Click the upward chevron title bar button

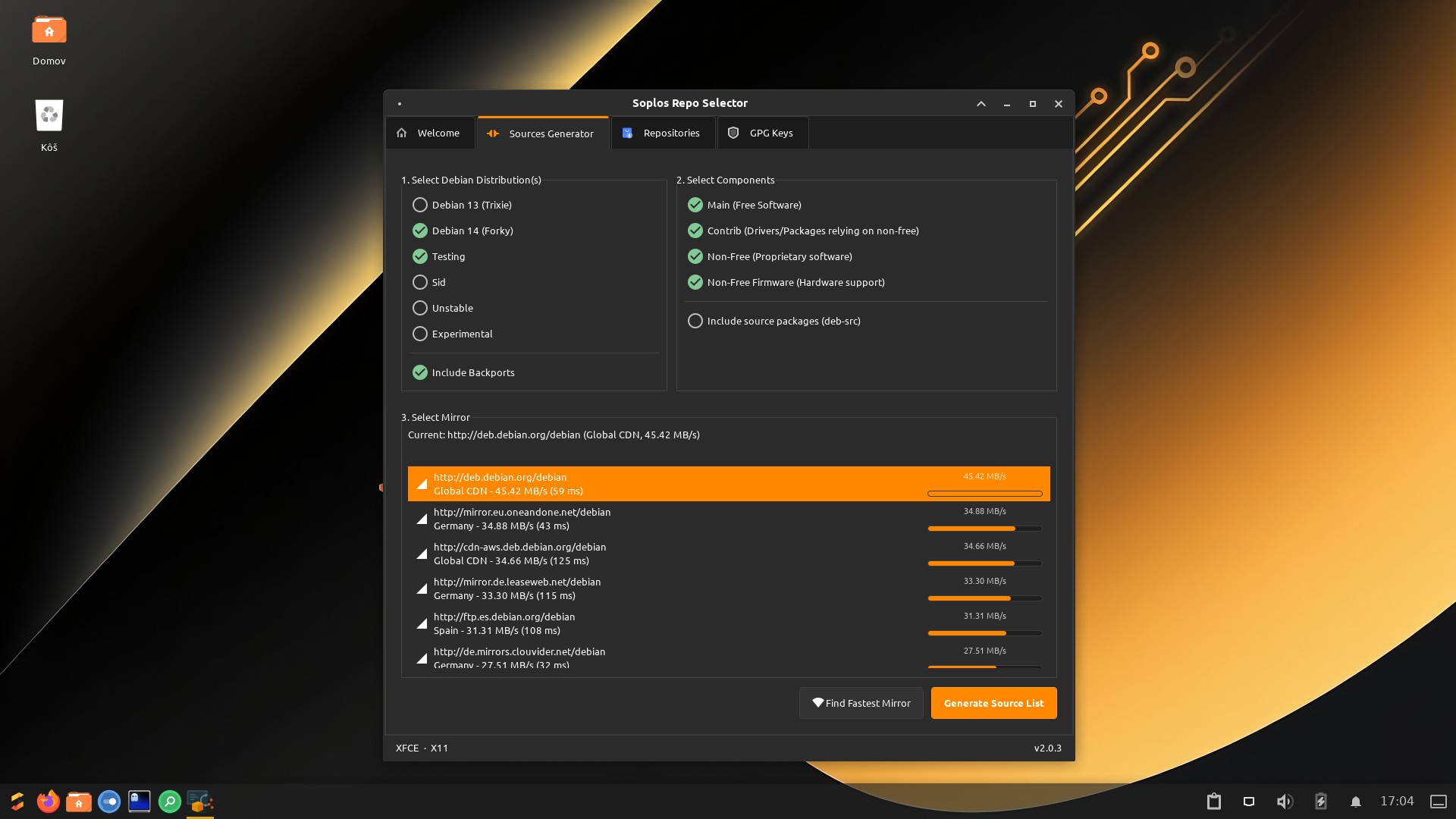(x=981, y=104)
